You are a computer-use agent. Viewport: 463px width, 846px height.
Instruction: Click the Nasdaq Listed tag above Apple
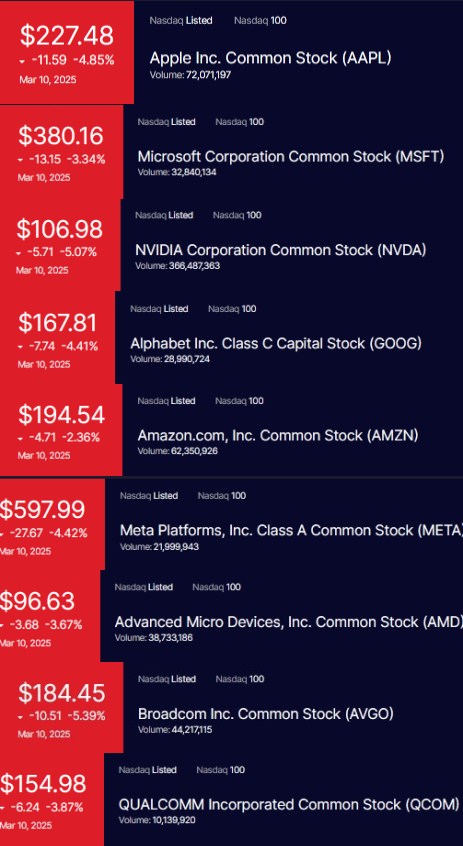[181, 21]
